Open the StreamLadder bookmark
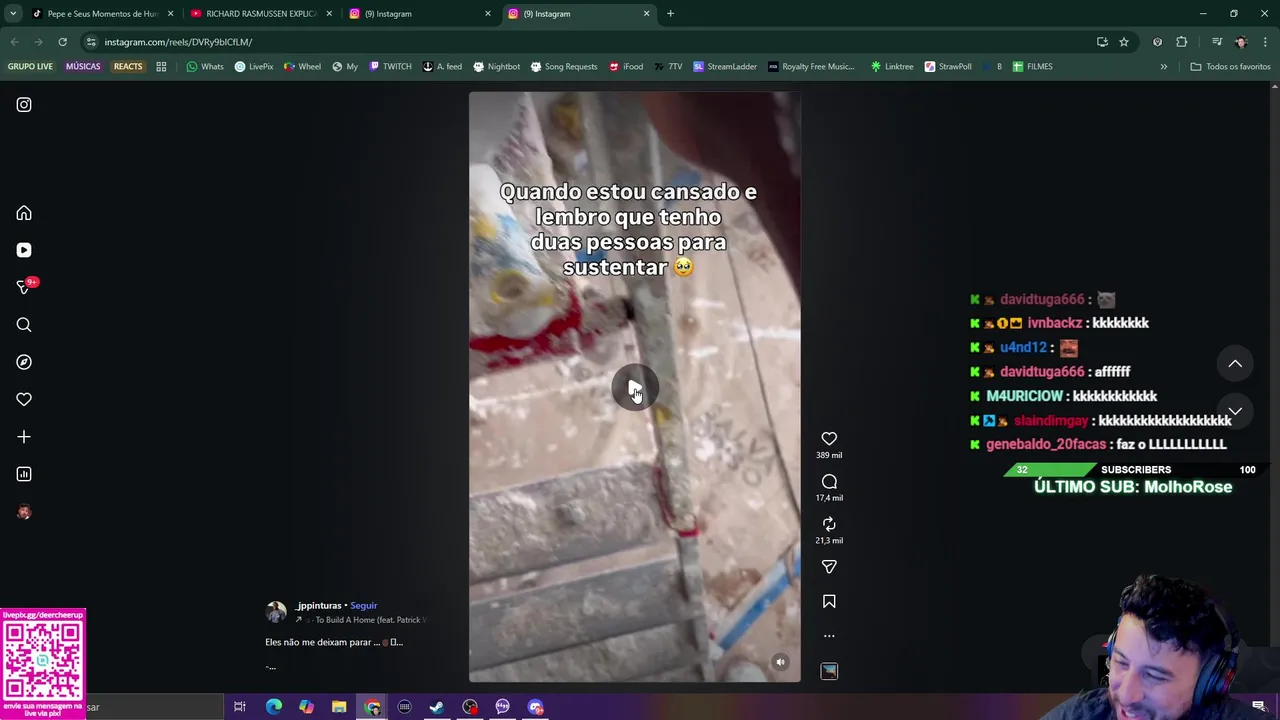This screenshot has width=1280, height=720. (x=725, y=67)
